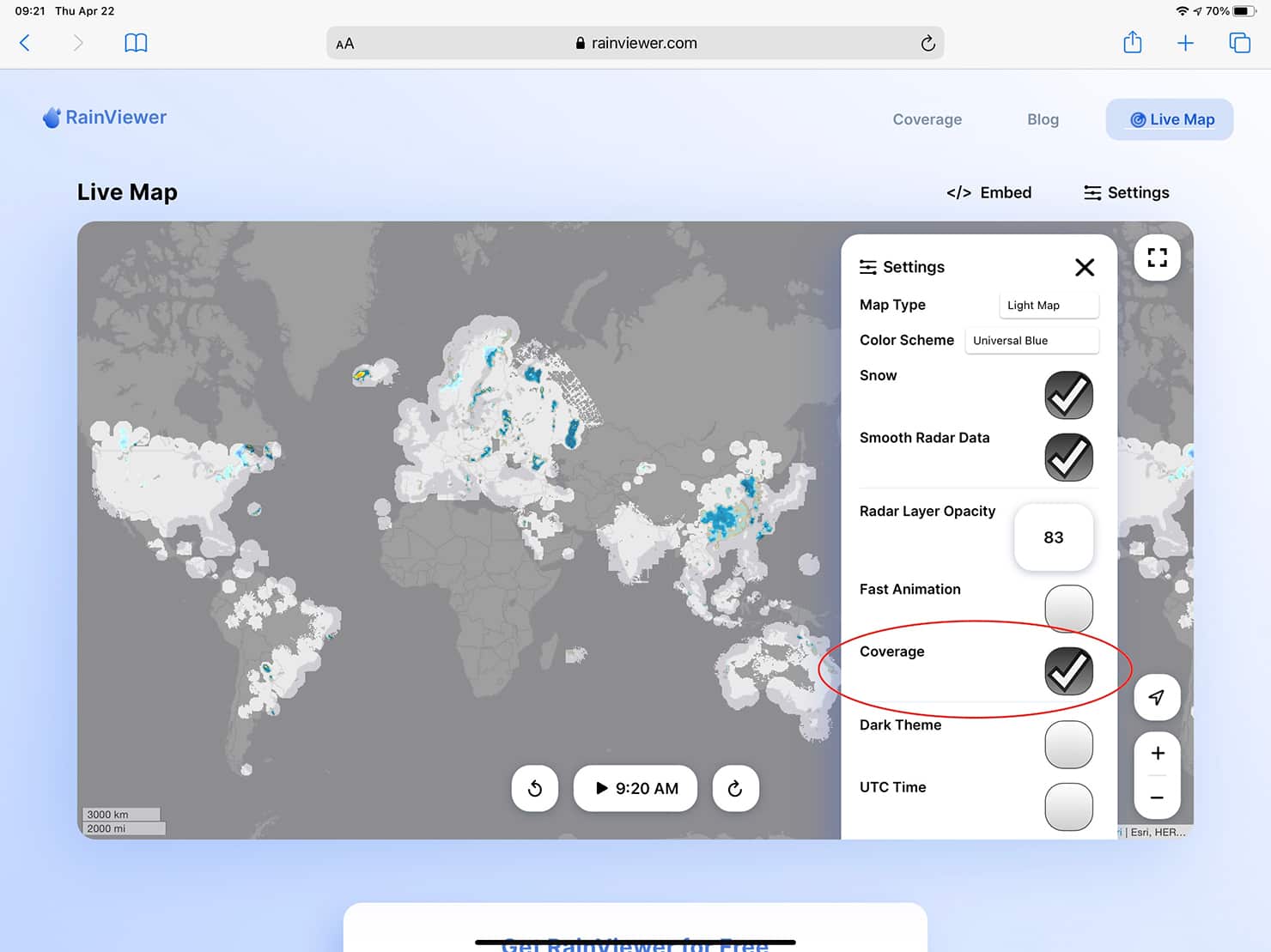
Task: Open the Map Type dropdown
Action: (1049, 306)
